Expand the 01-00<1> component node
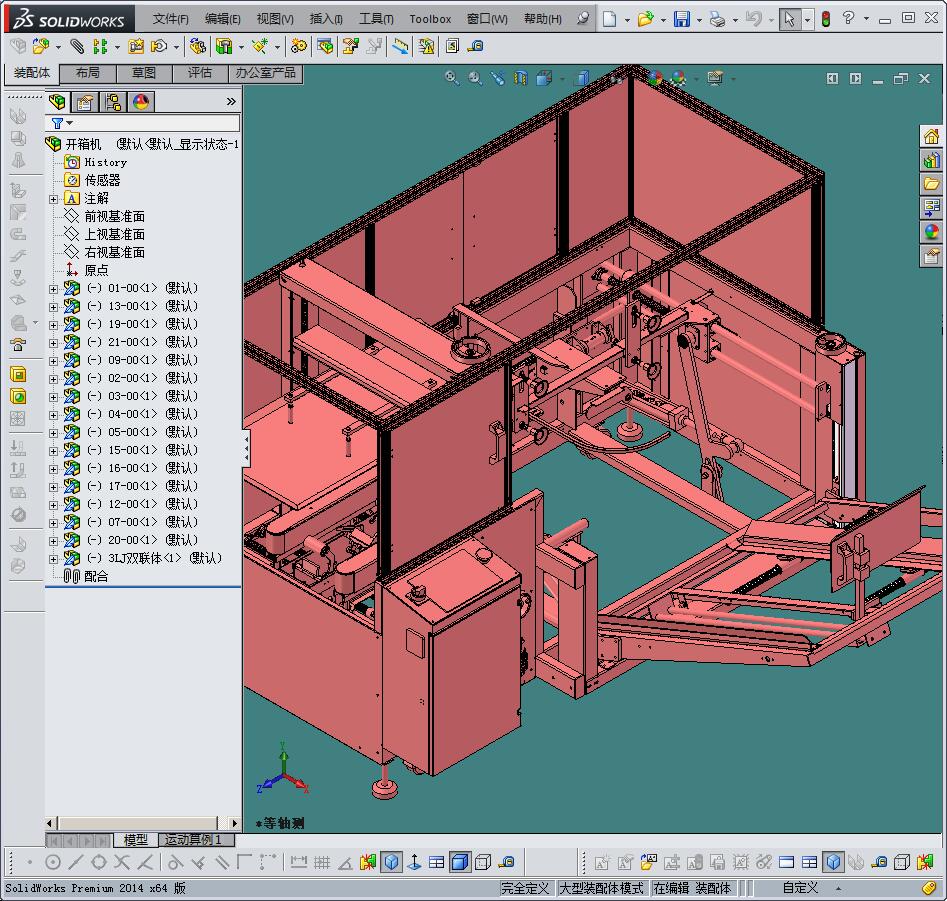The width and height of the screenshot is (947, 901). tap(54, 288)
